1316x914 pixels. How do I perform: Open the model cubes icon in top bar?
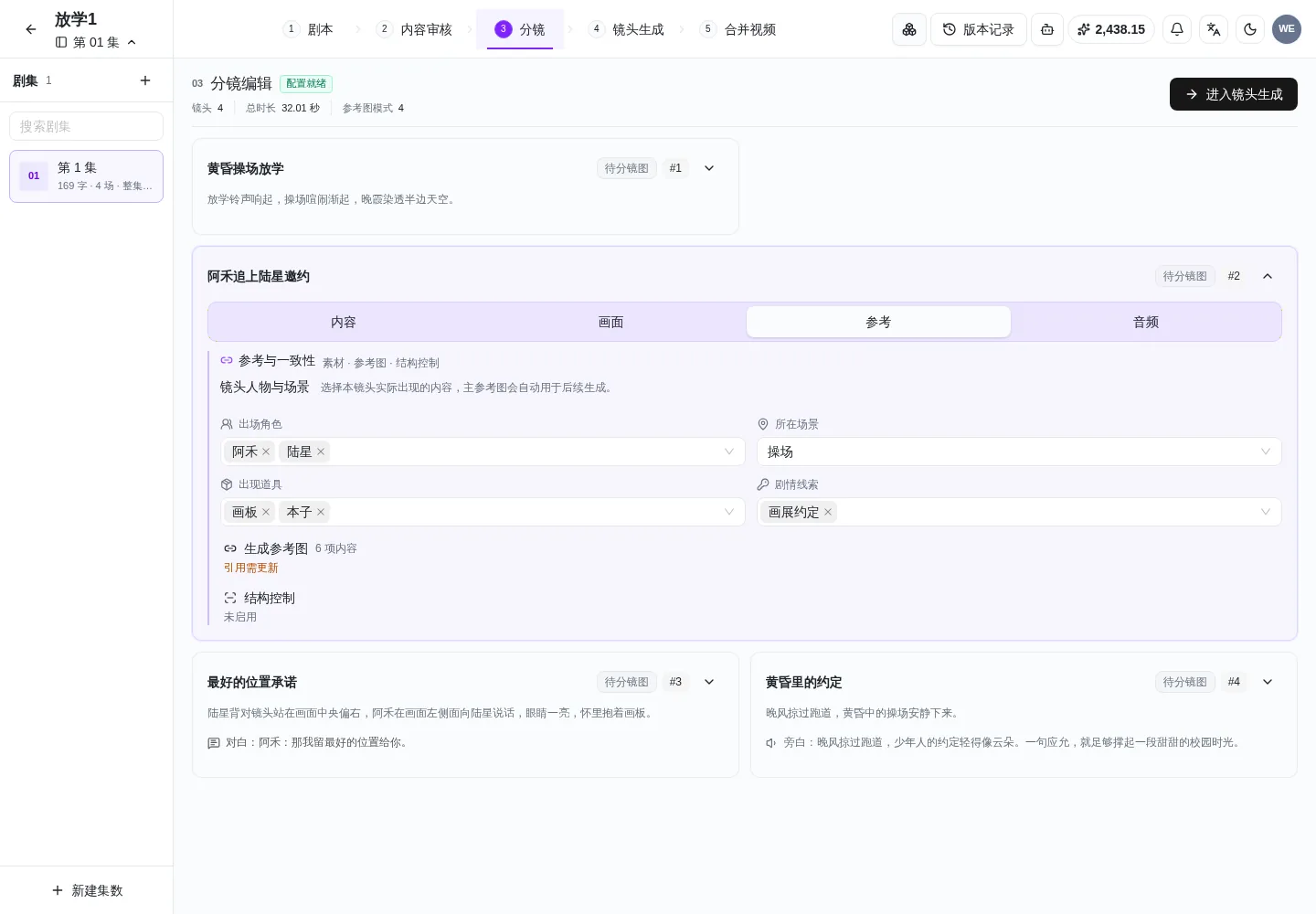909,29
